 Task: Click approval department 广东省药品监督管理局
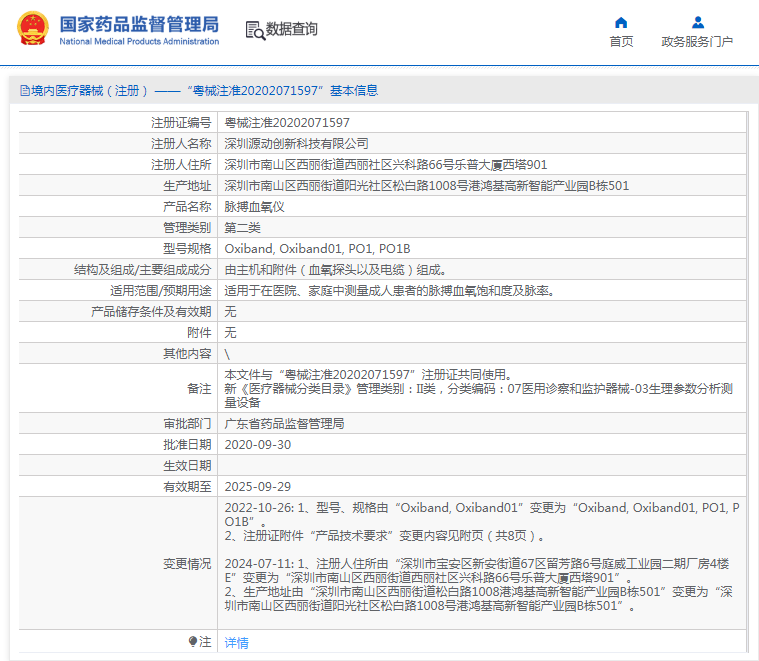click(284, 424)
